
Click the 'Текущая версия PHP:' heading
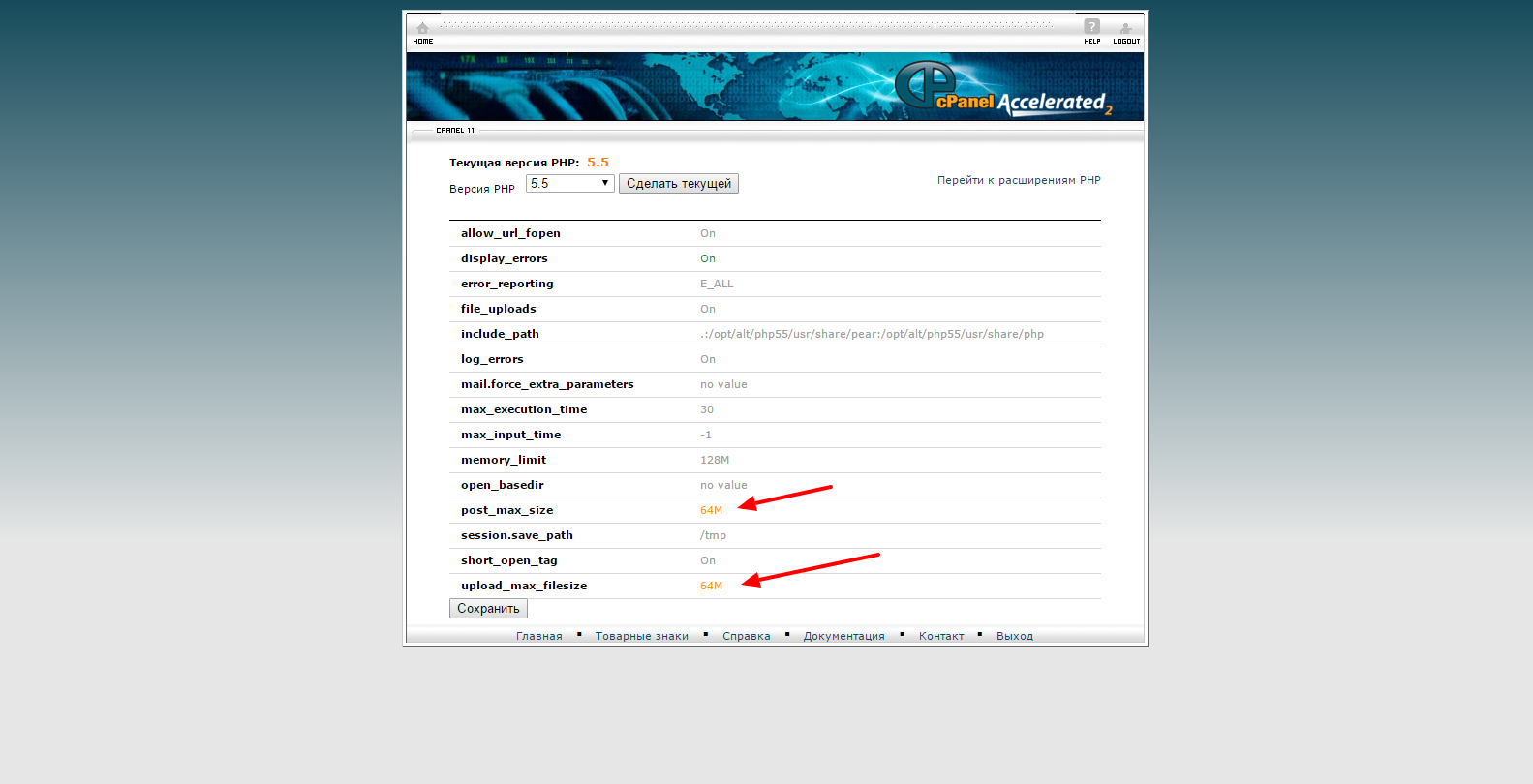coord(514,163)
